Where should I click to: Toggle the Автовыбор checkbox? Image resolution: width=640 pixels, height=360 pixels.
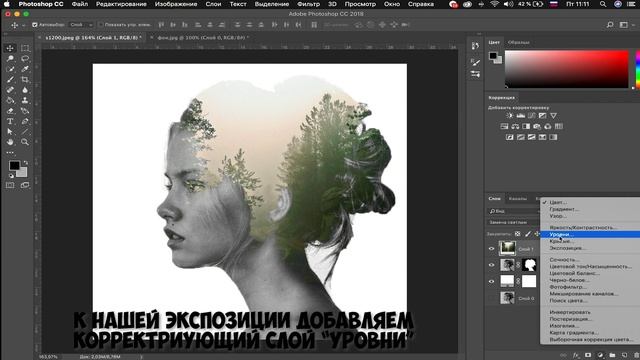[35, 25]
